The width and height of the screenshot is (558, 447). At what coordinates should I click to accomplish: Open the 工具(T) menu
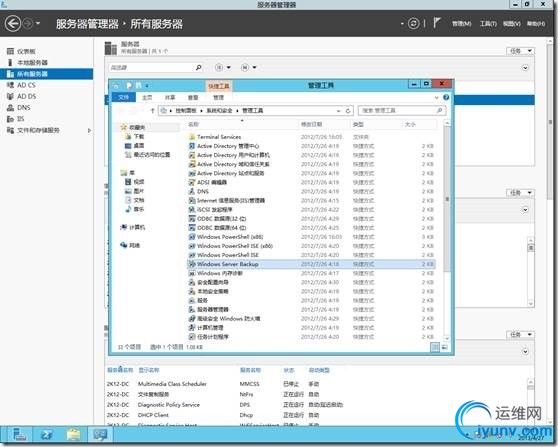point(488,24)
